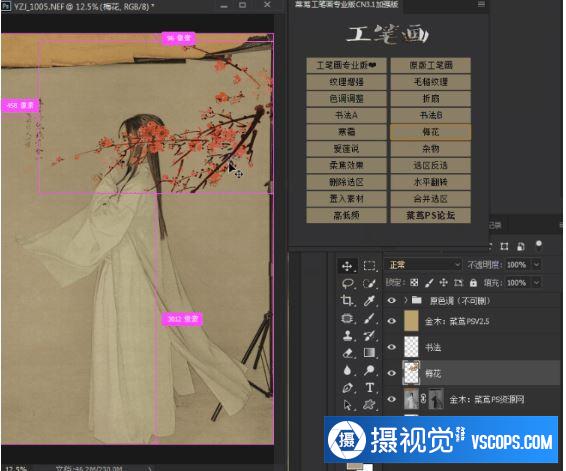Screen dimensions: 566x471
Task: Click the artboard filter icon above layers
Action: pos(504,247)
